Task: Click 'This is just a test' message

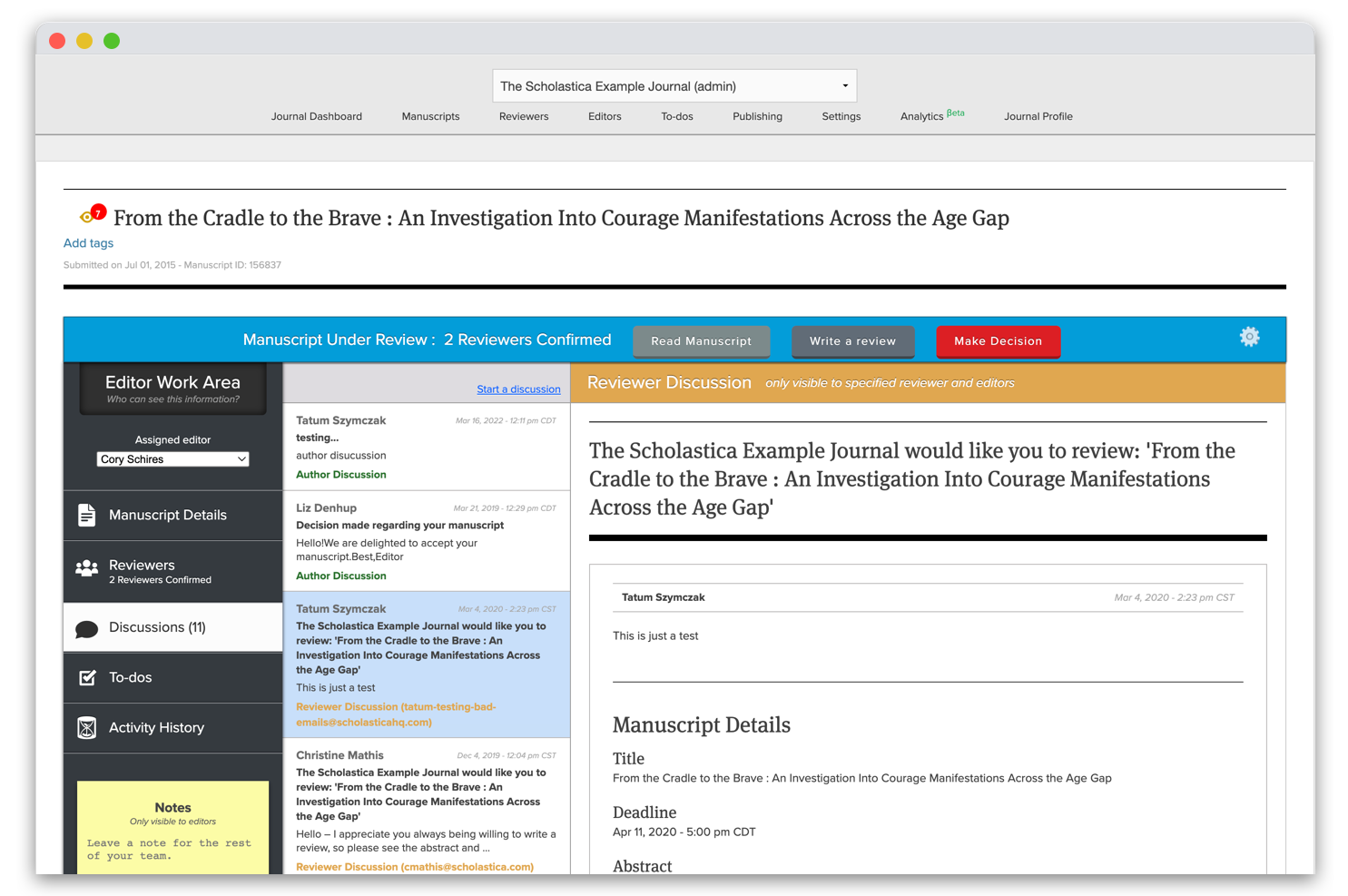Action: pos(655,636)
